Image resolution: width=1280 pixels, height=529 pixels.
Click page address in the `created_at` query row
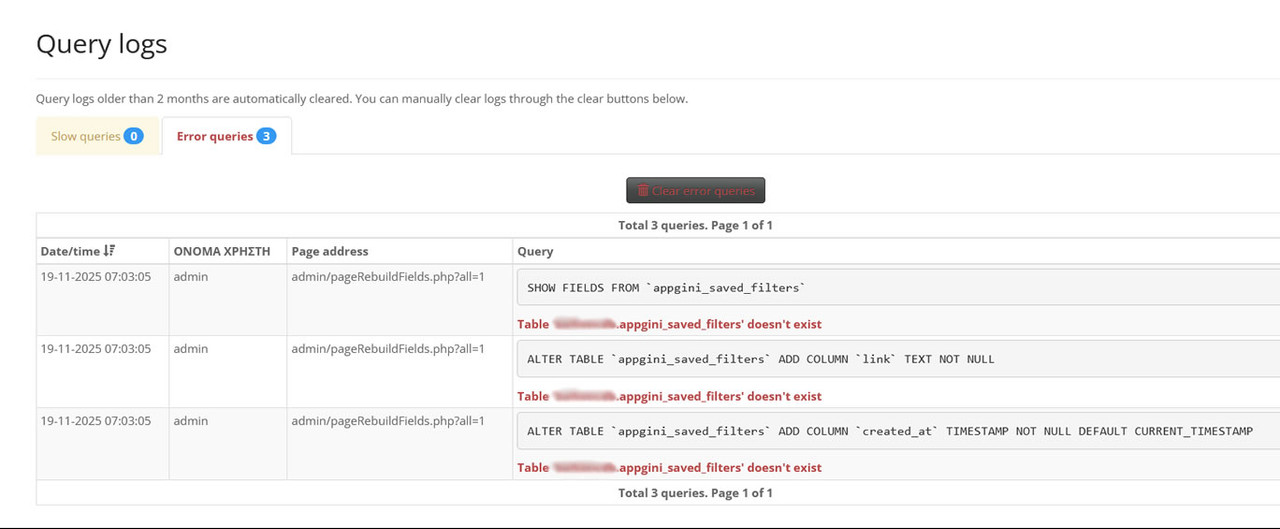tap(388, 420)
